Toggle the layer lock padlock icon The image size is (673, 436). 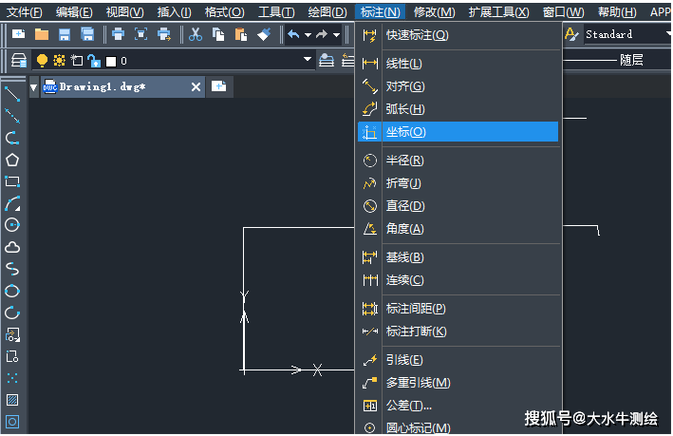pos(94,61)
